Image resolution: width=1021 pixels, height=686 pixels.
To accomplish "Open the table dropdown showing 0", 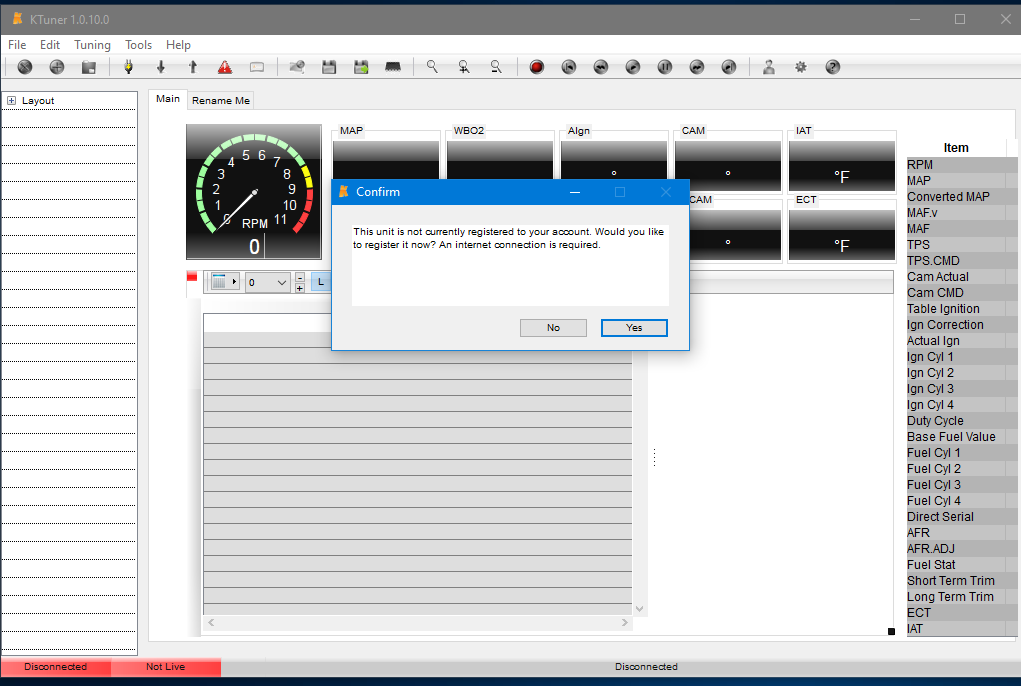I will [268, 282].
